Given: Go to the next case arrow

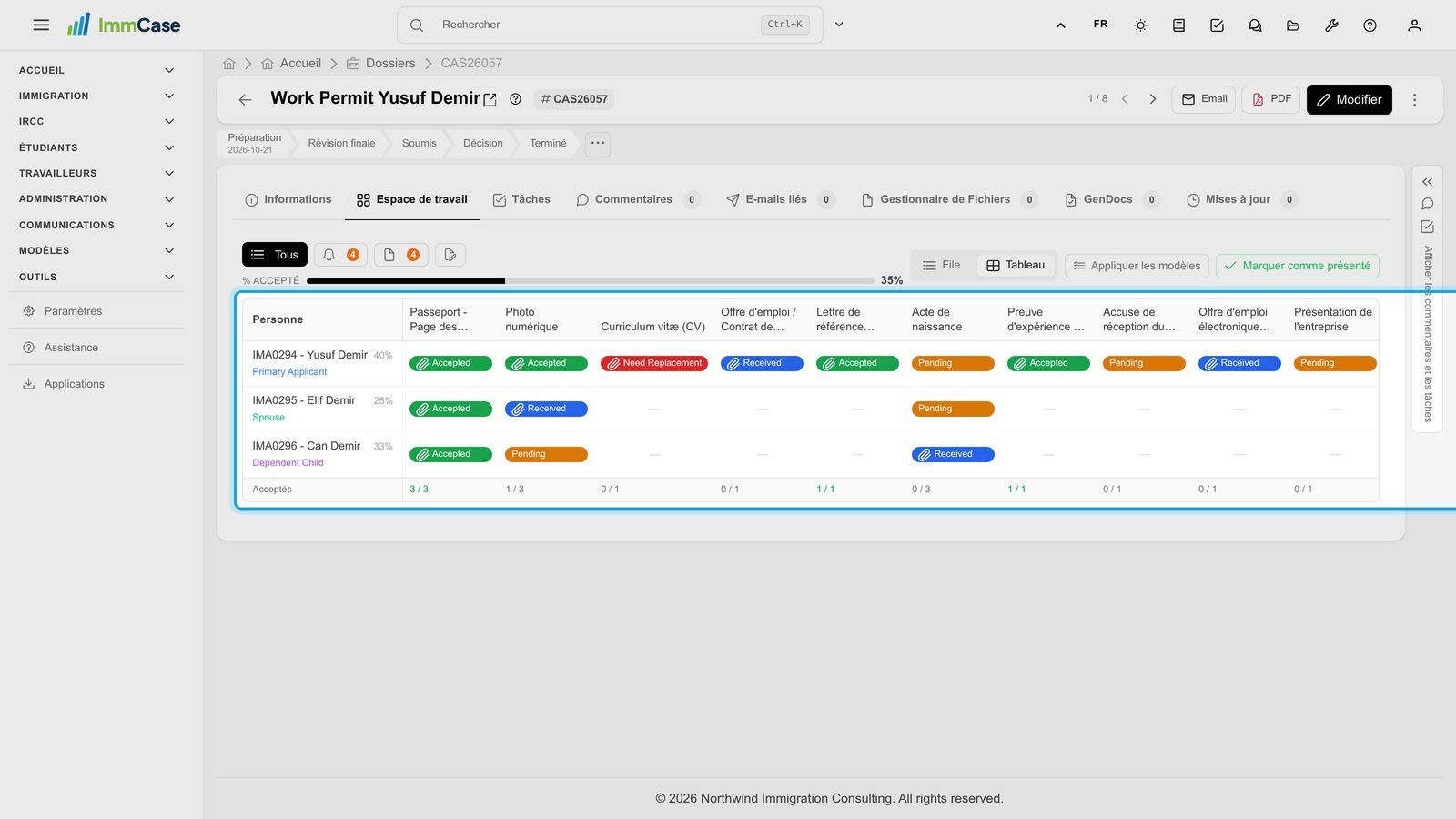Looking at the screenshot, I should (1153, 99).
